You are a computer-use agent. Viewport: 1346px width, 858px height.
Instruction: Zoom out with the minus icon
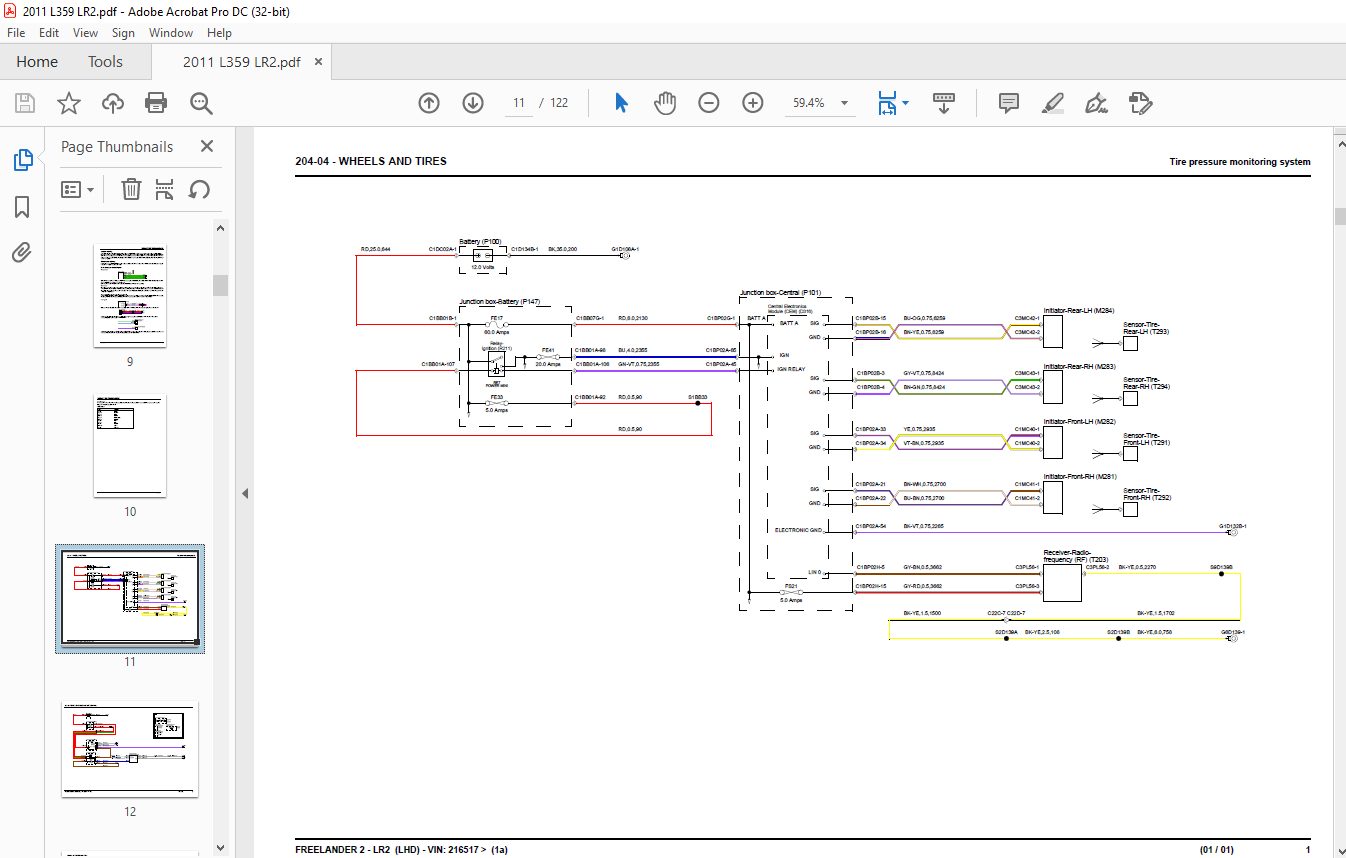(x=709, y=103)
